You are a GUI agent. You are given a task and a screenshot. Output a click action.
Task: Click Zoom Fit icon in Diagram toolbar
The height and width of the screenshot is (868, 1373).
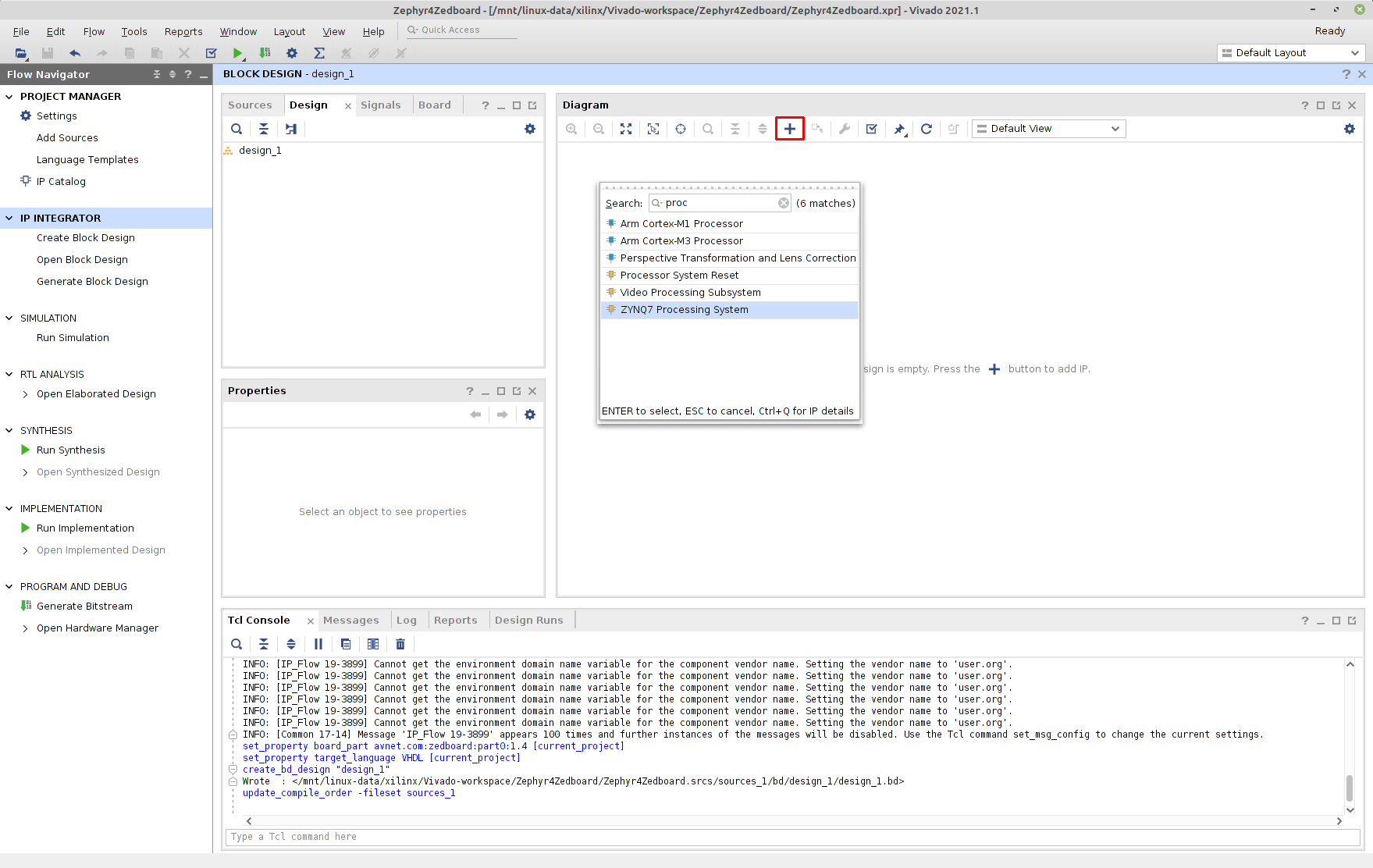[x=626, y=129]
